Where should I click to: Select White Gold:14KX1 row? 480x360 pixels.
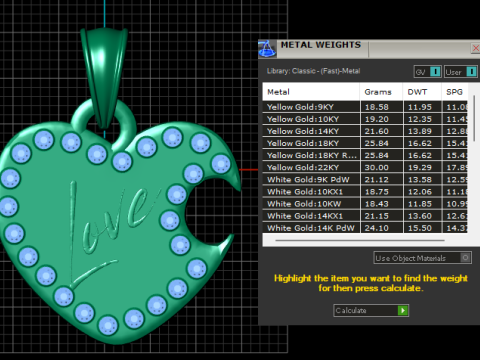point(365,216)
